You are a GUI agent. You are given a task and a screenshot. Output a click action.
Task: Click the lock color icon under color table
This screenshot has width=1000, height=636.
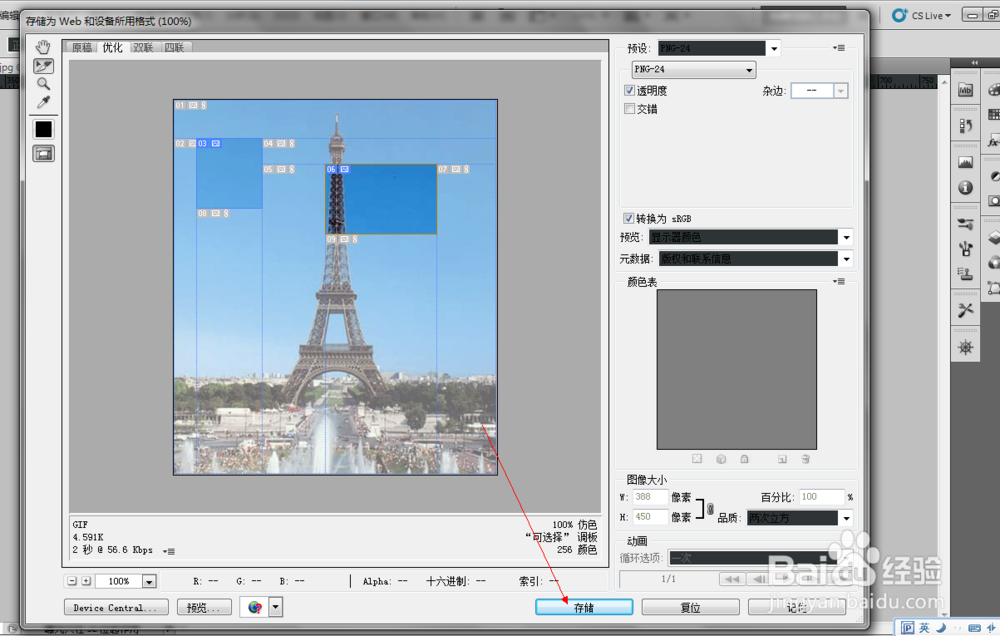[744, 459]
